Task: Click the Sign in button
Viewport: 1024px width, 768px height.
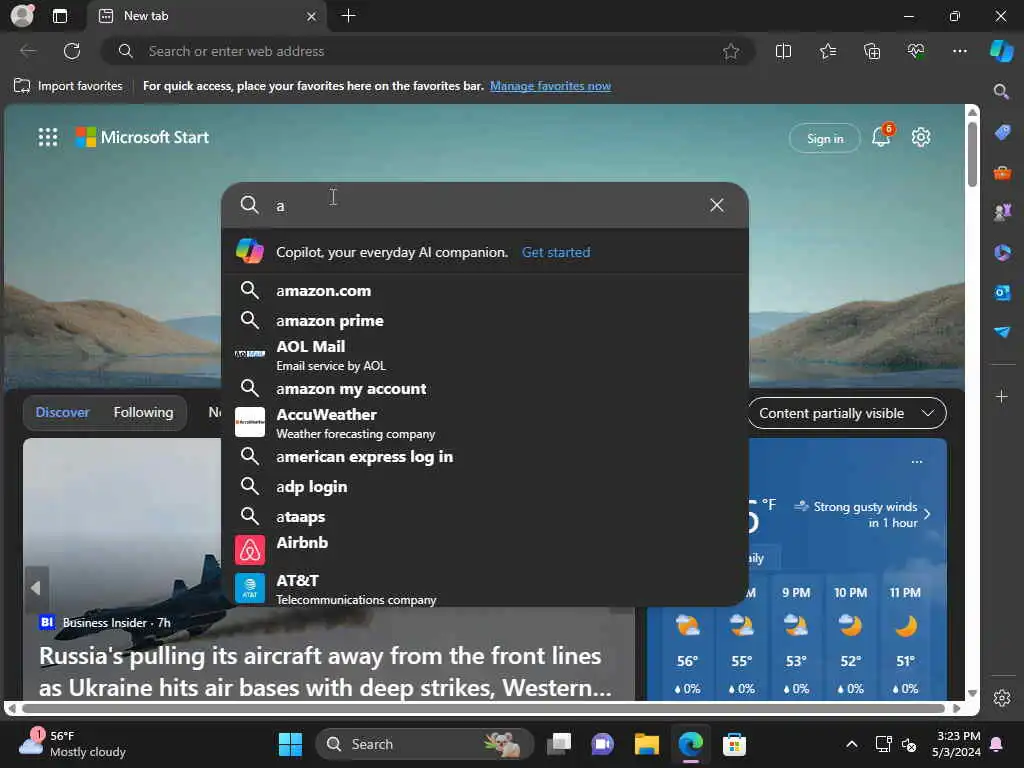Action: point(825,138)
